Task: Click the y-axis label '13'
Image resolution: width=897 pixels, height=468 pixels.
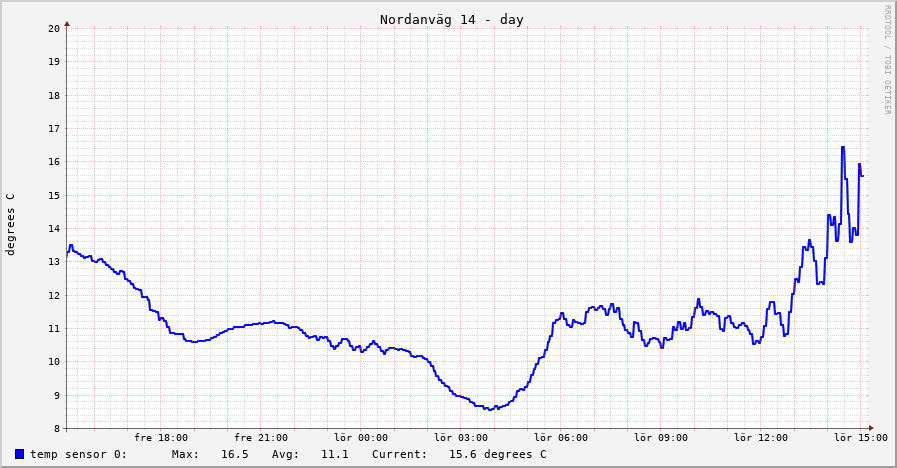Action: pos(54,262)
